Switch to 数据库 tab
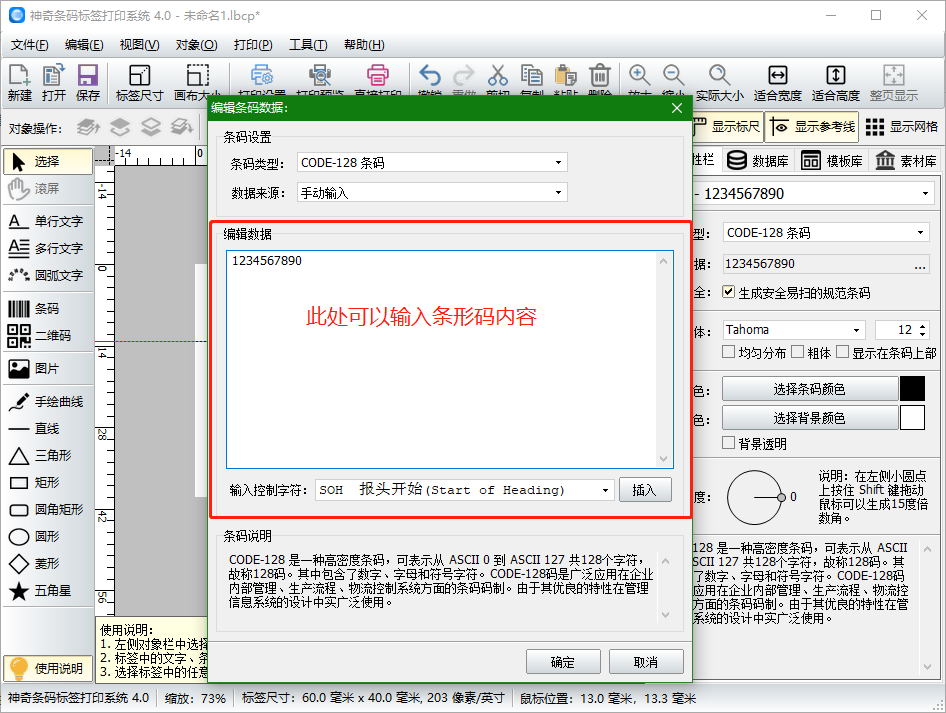 click(x=758, y=160)
